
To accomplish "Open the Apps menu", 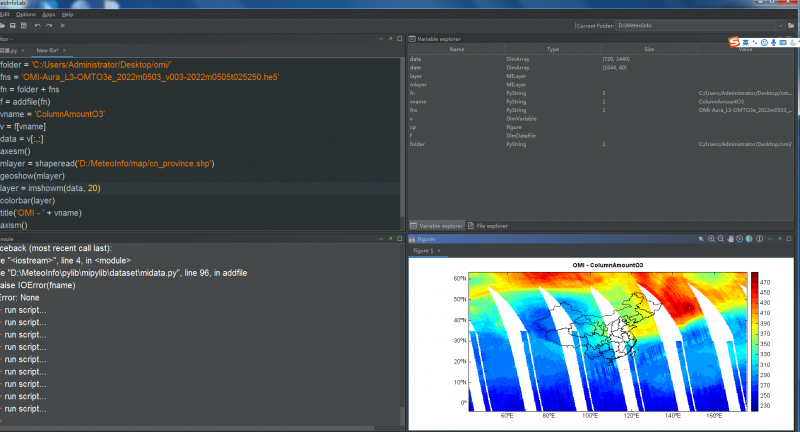I will coord(47,15).
